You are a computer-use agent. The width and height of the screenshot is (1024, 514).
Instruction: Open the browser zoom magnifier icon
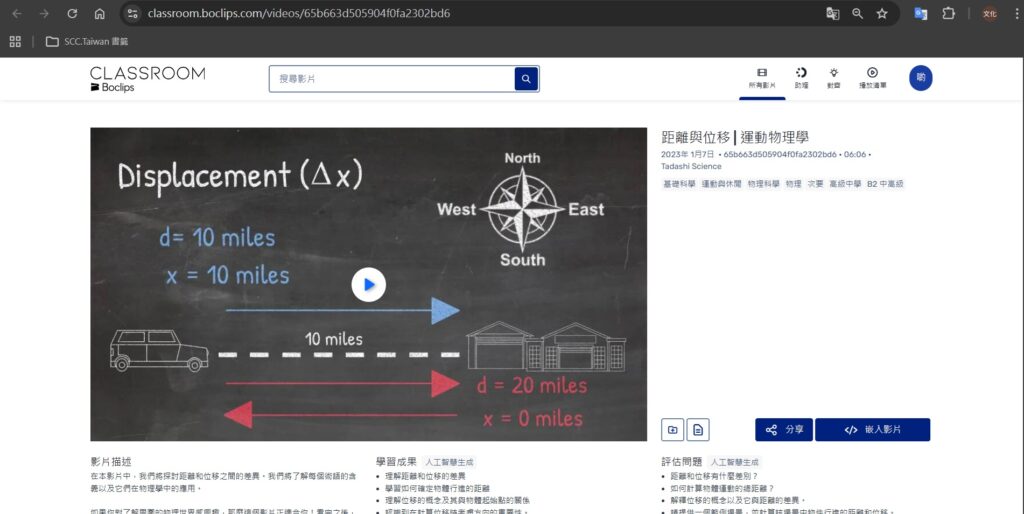point(857,14)
